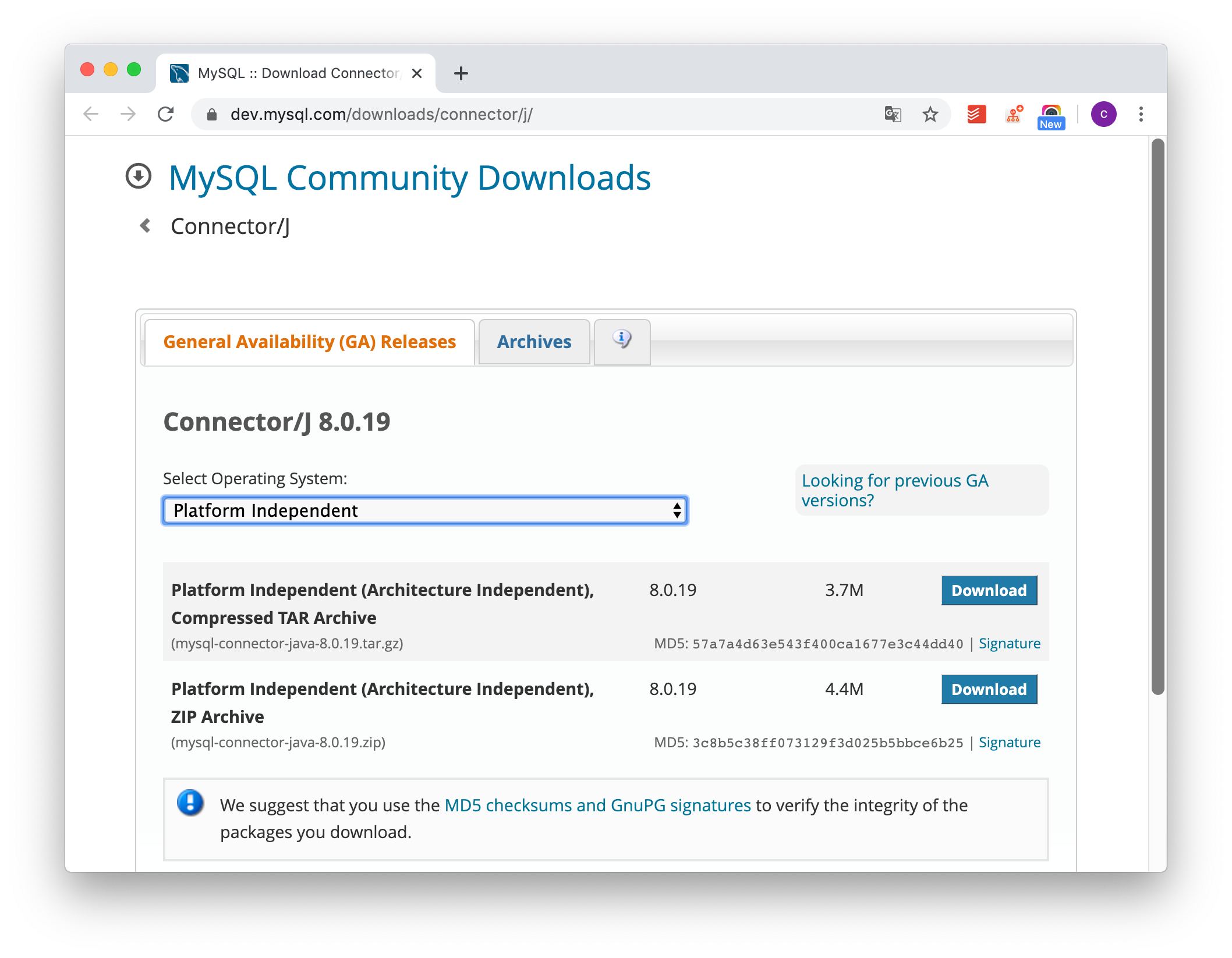The width and height of the screenshot is (1232, 958).
Task: Open the info bubble icon tab
Action: pyautogui.click(x=622, y=339)
